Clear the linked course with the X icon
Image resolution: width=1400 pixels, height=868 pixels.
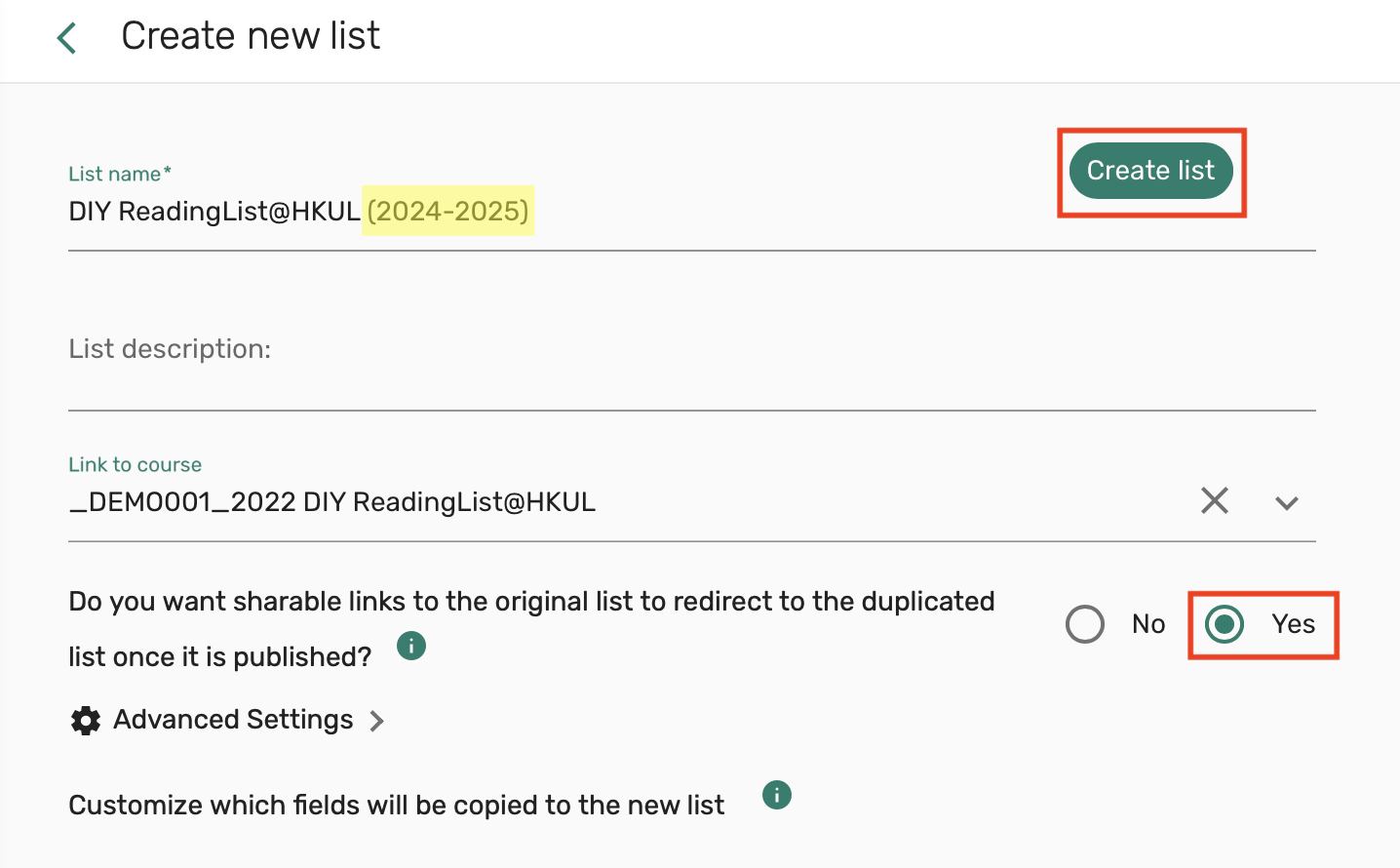[x=1214, y=501]
